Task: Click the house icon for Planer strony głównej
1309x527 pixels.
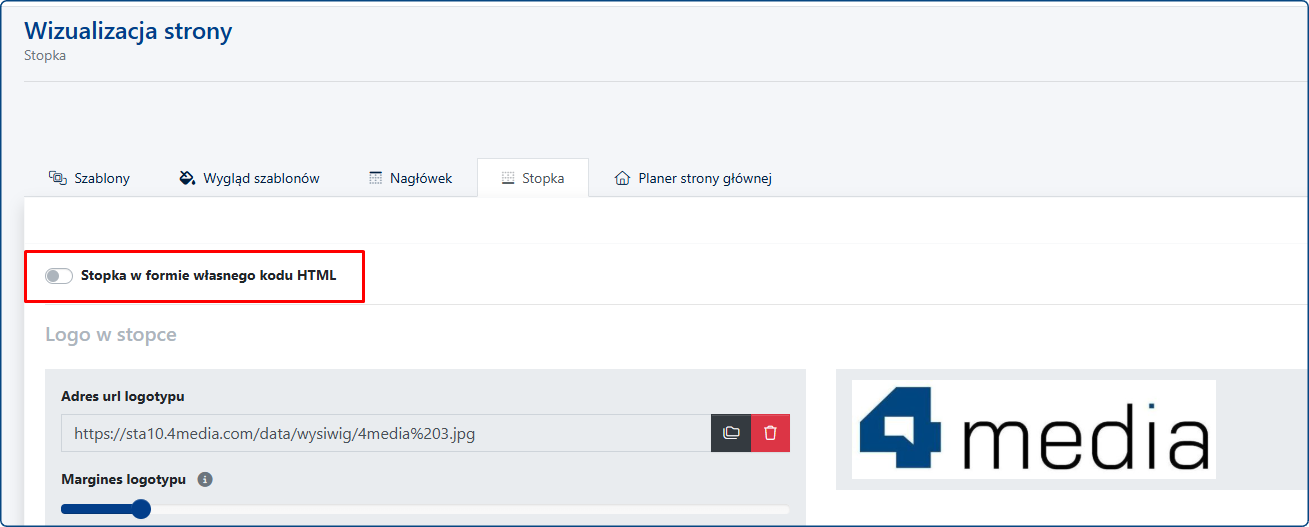Action: [623, 178]
